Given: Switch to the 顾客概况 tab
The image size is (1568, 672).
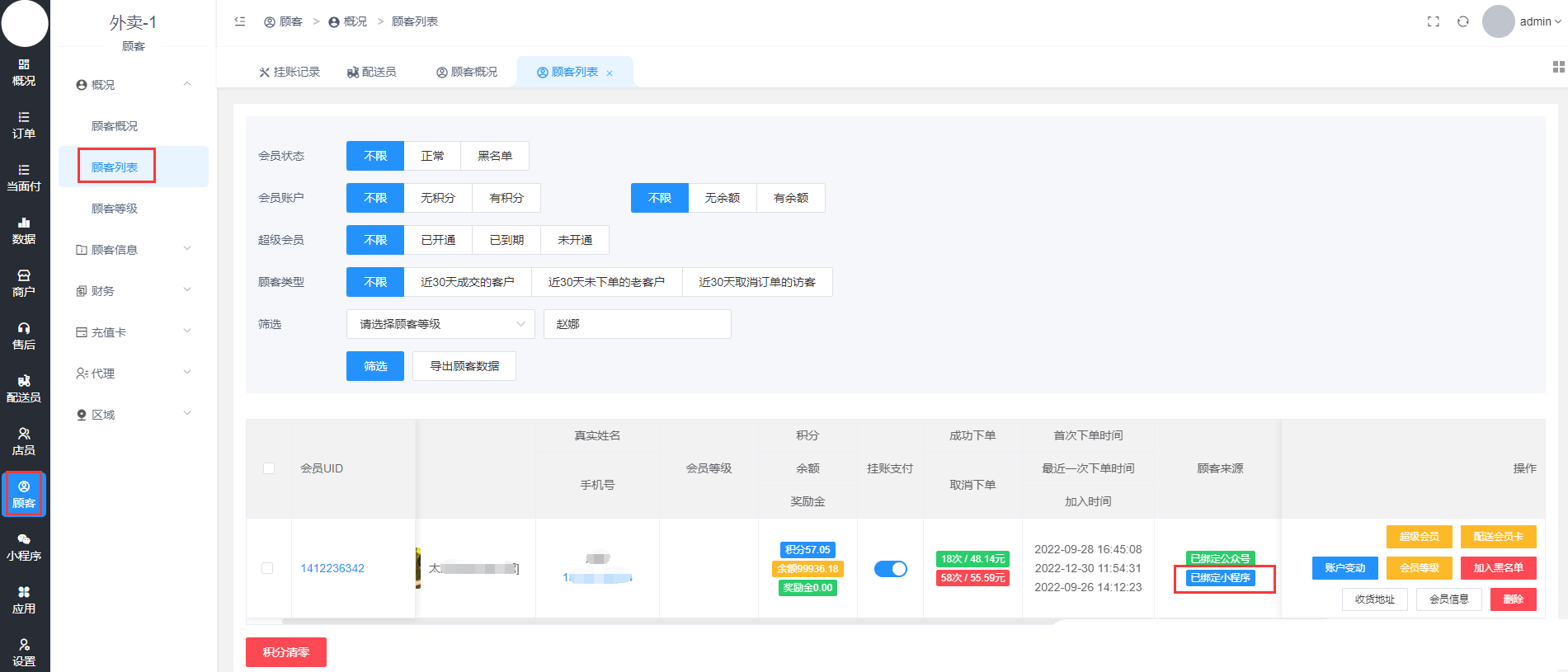Looking at the screenshot, I should [467, 73].
